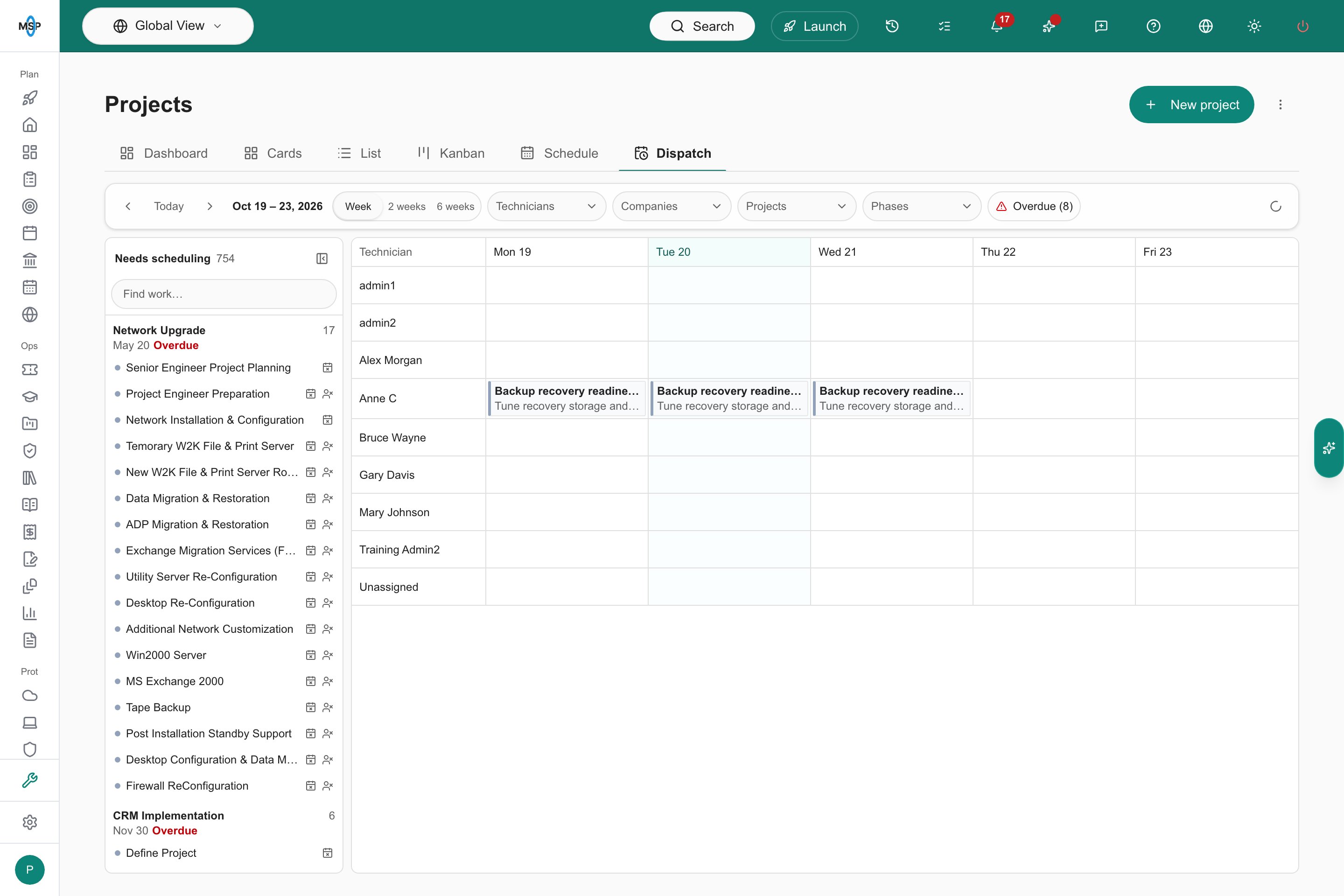Open the ticket icon in sidebar Ops section
Viewport: 1344px width, 896px height.
(30, 370)
